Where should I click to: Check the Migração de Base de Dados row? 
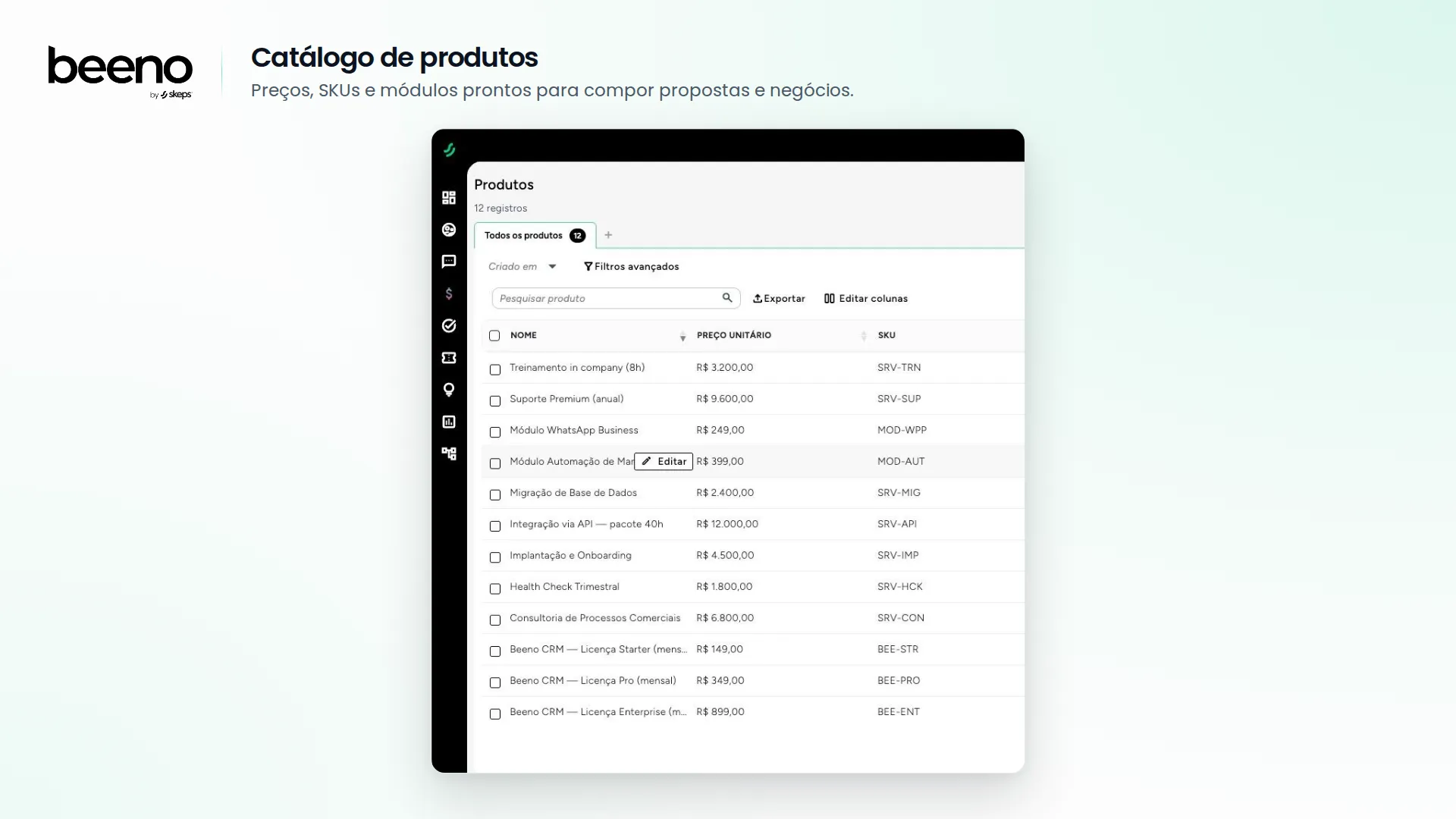[x=495, y=494]
